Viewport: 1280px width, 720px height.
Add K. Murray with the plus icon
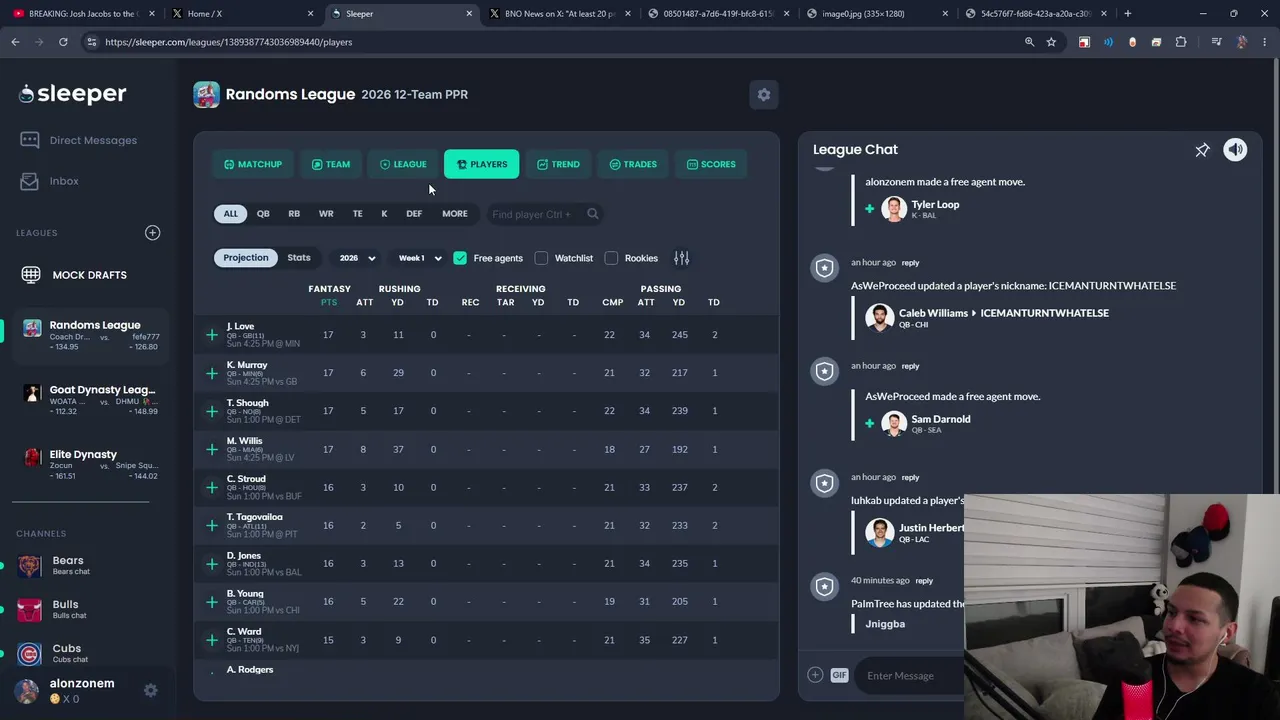[x=212, y=373]
